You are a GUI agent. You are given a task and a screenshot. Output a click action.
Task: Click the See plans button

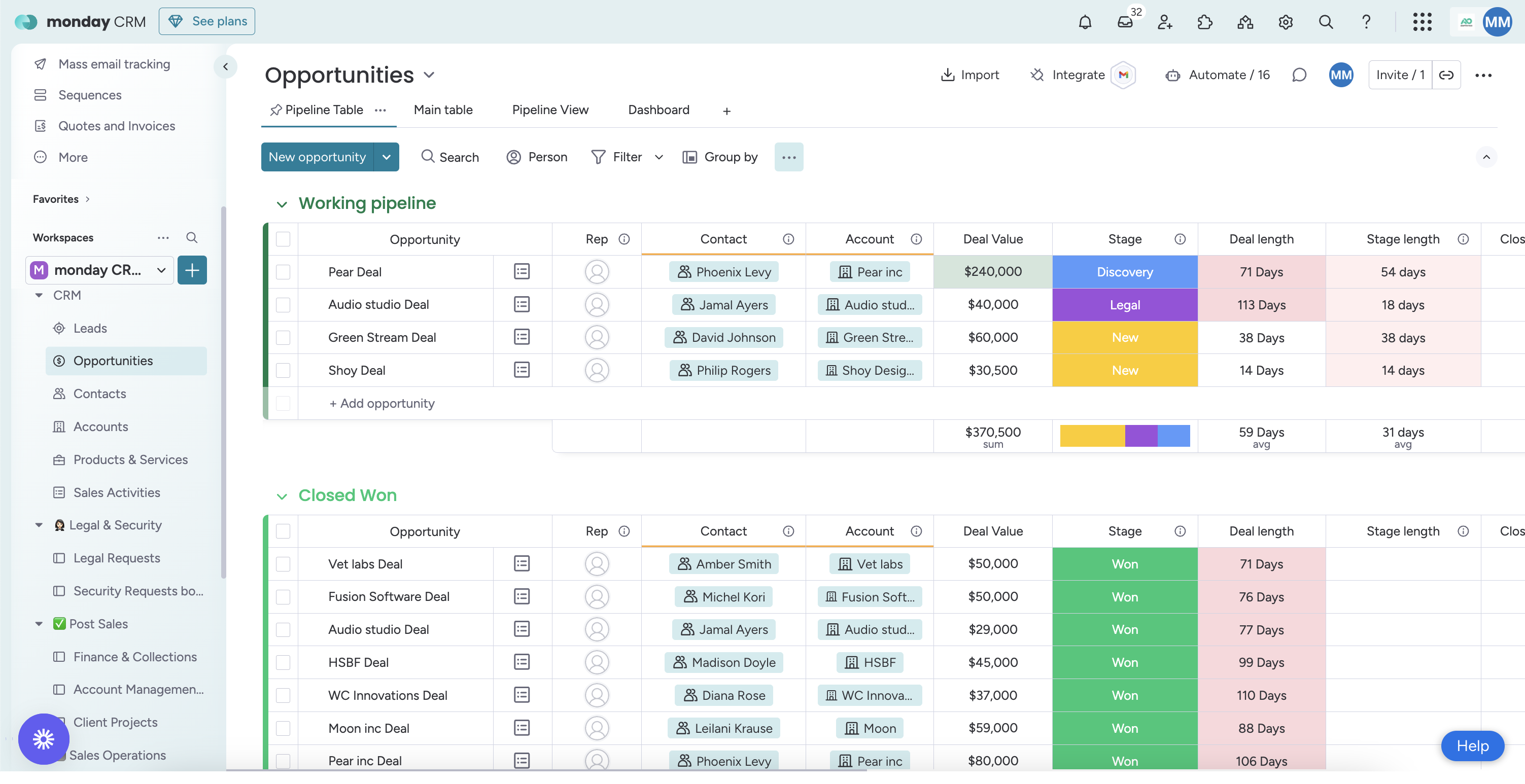pos(206,21)
